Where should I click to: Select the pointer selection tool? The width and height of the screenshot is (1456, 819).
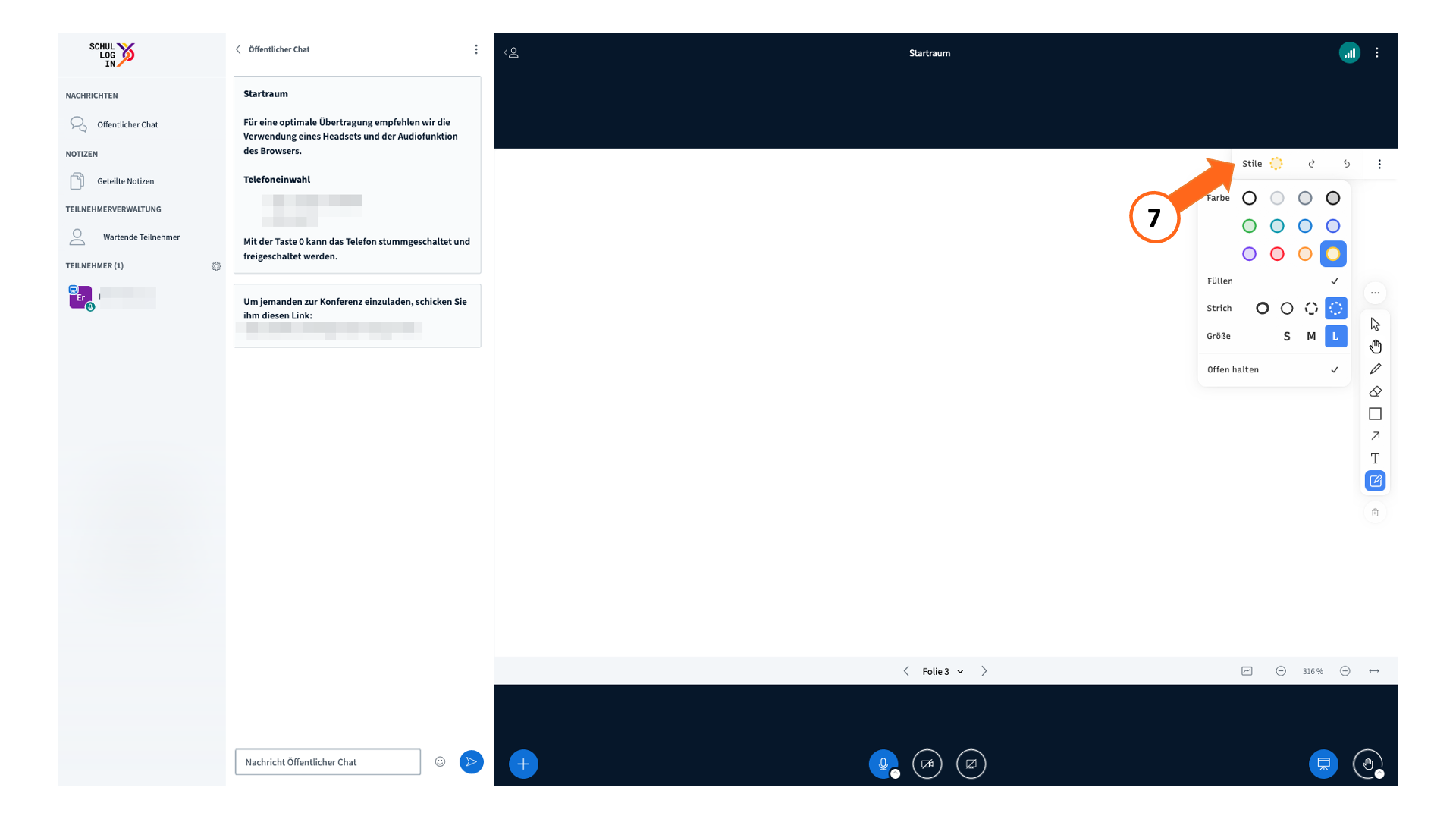click(1375, 325)
